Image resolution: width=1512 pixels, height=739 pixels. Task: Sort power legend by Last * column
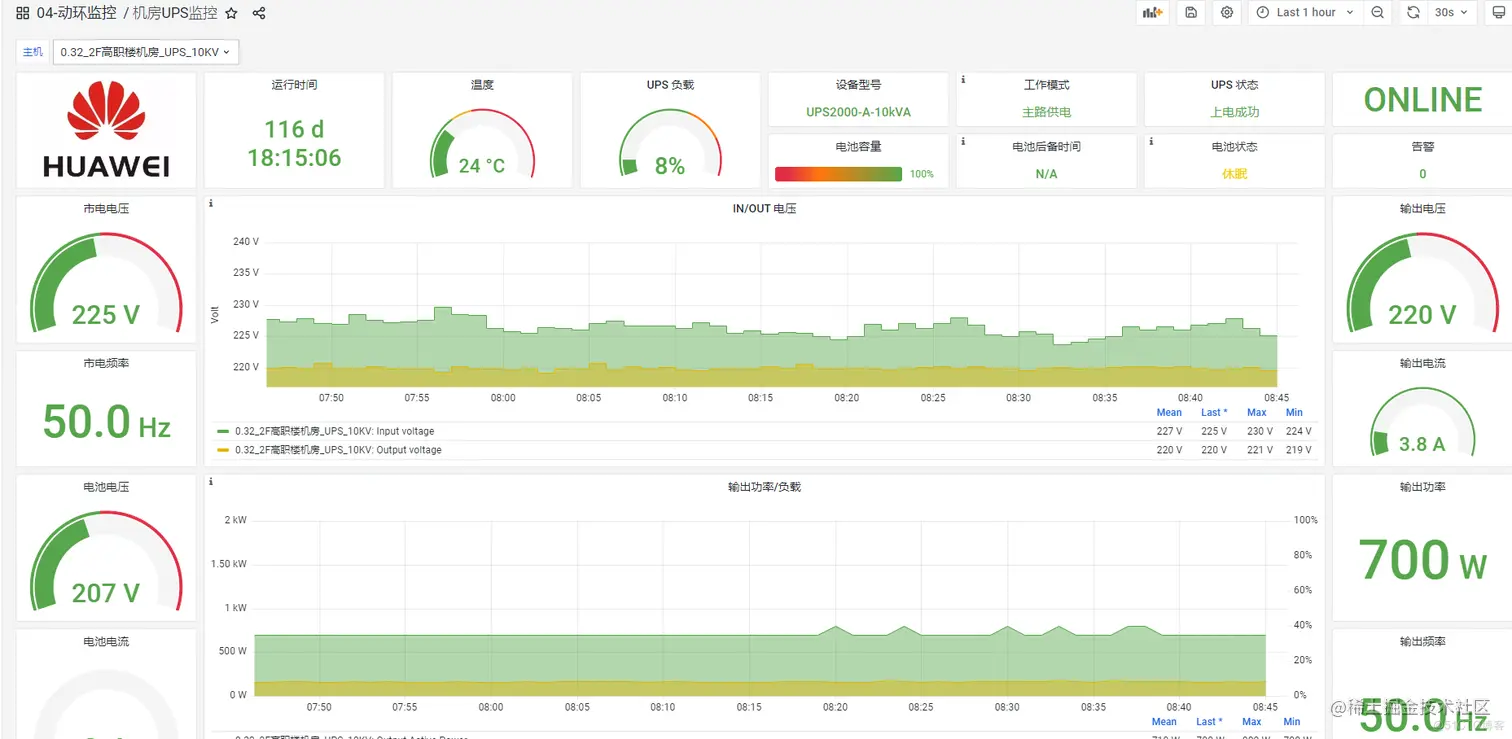(x=1209, y=721)
